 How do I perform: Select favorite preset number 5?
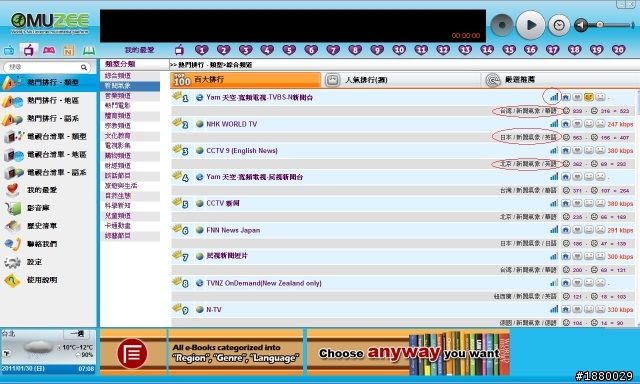click(289, 50)
